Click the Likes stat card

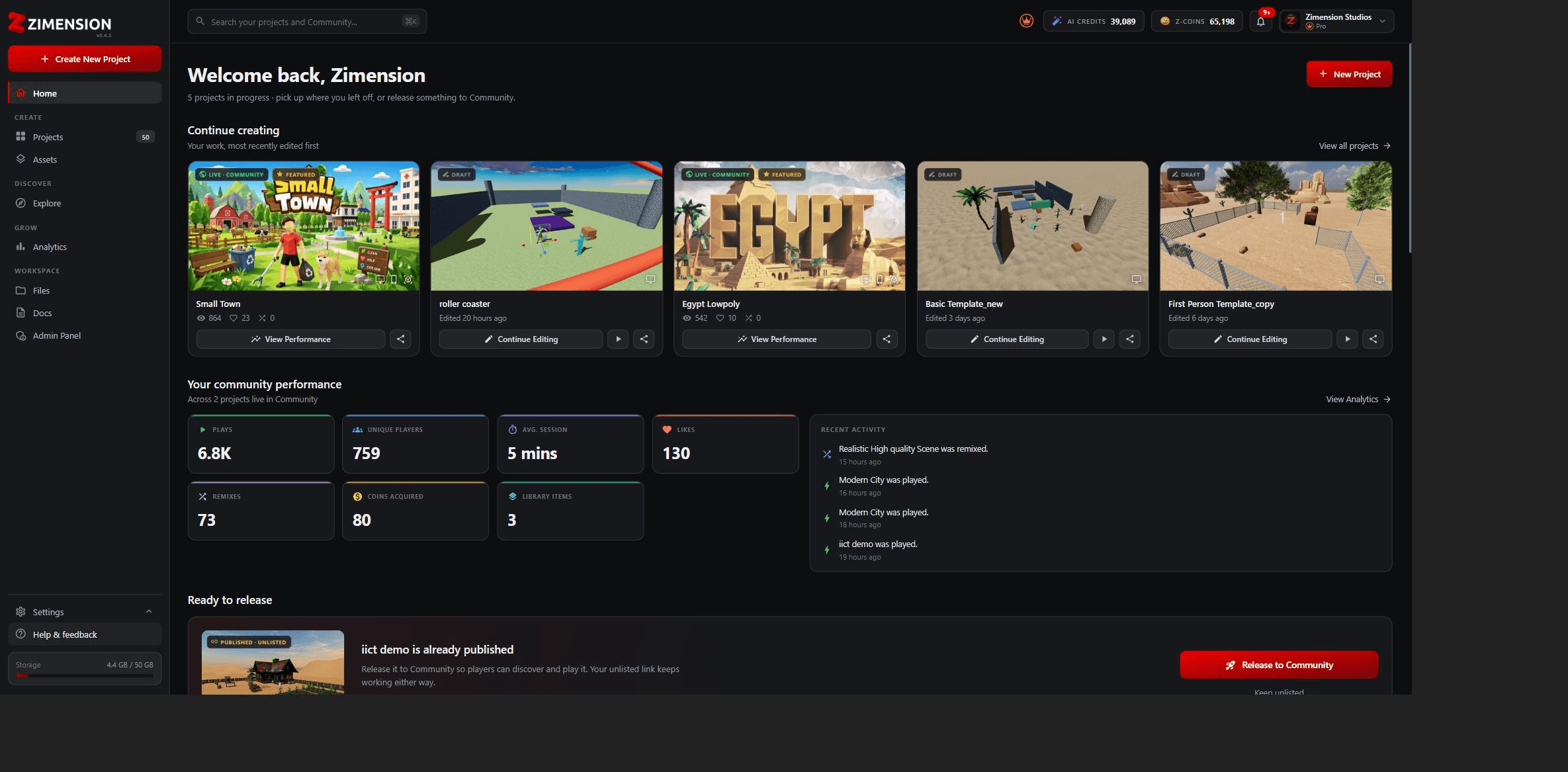point(726,444)
